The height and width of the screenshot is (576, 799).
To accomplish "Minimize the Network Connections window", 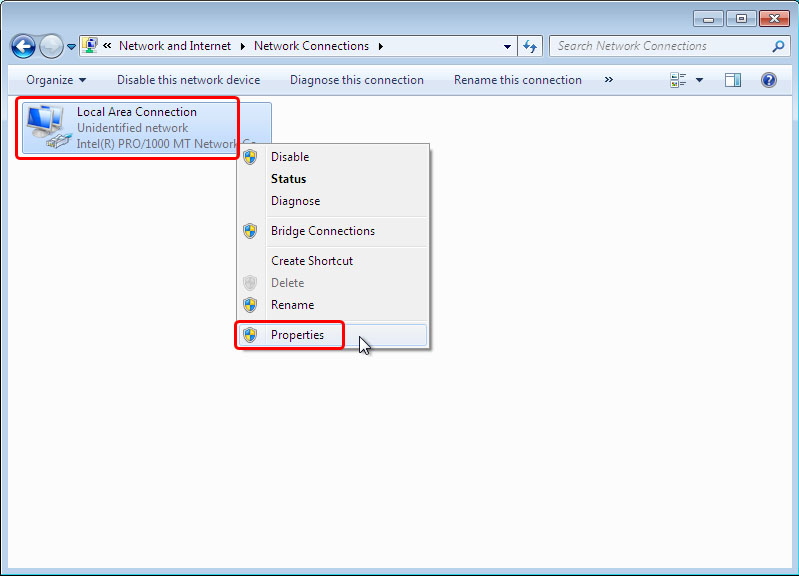I will pos(708,19).
